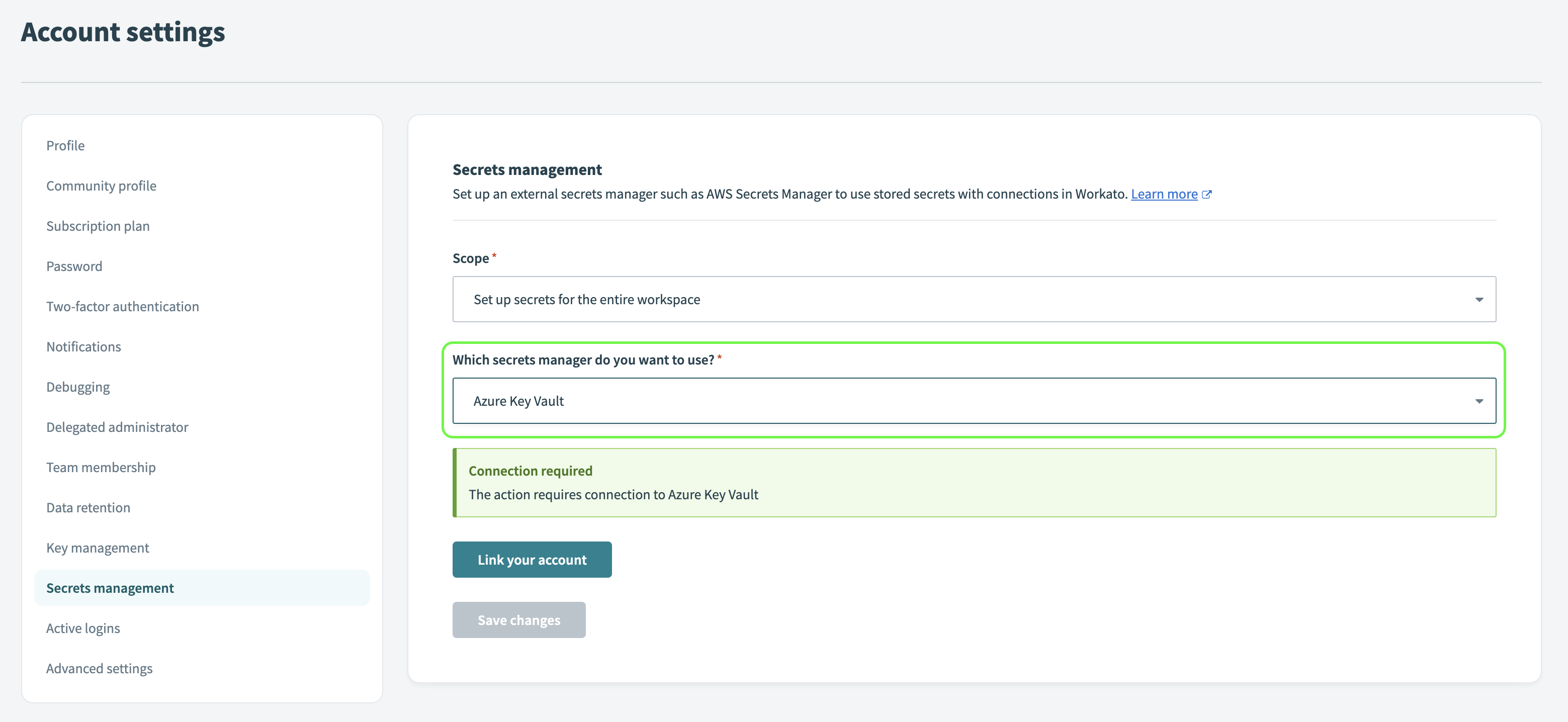The image size is (1568, 722).
Task: Click the Learn more link
Action: point(1165,194)
